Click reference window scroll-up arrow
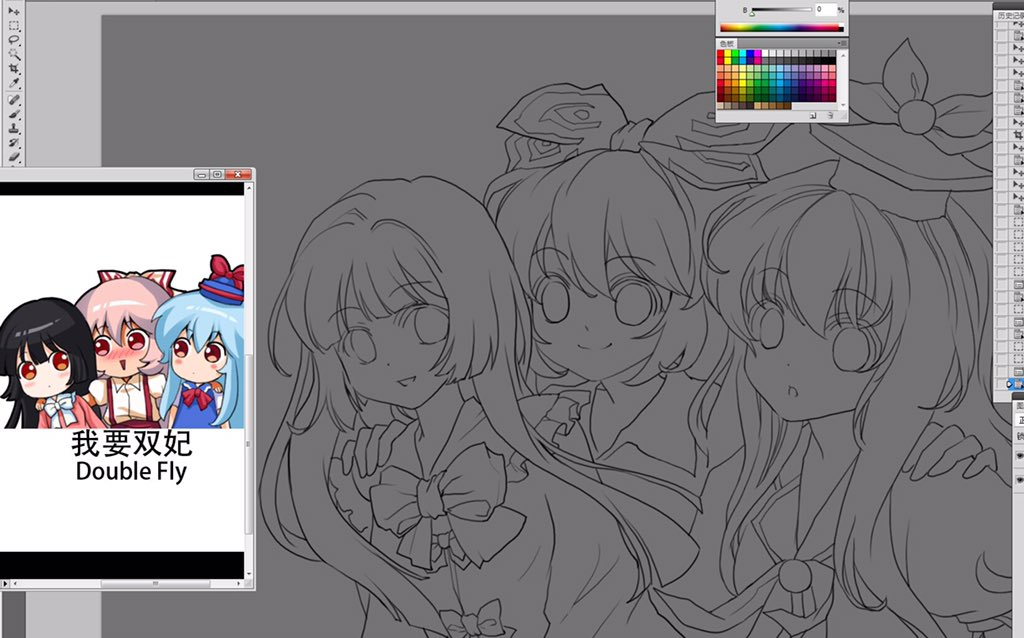This screenshot has width=1024, height=638. click(248, 189)
